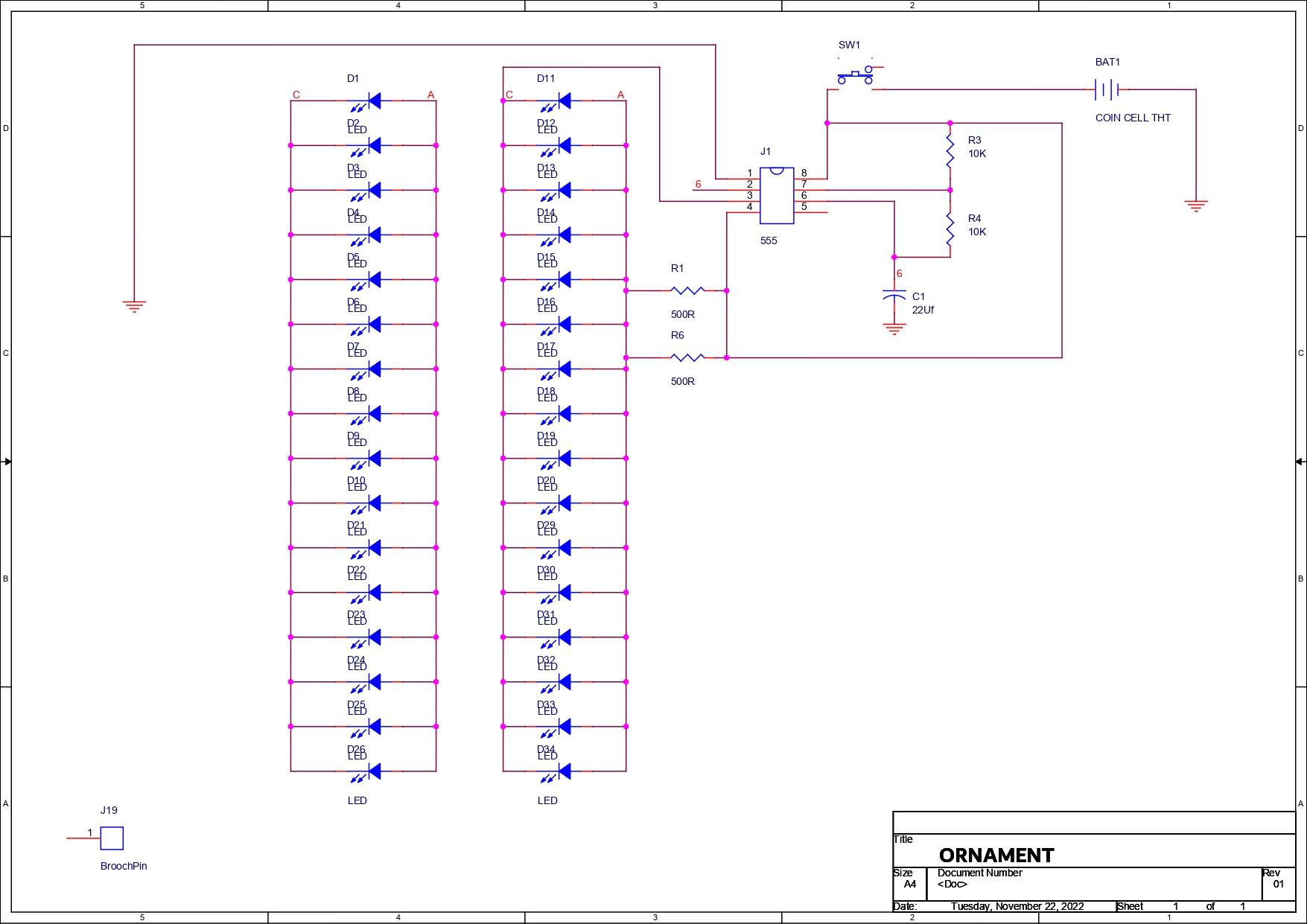Click the ground symbol left of LED columns
The image size is (1307, 924).
coord(134,306)
